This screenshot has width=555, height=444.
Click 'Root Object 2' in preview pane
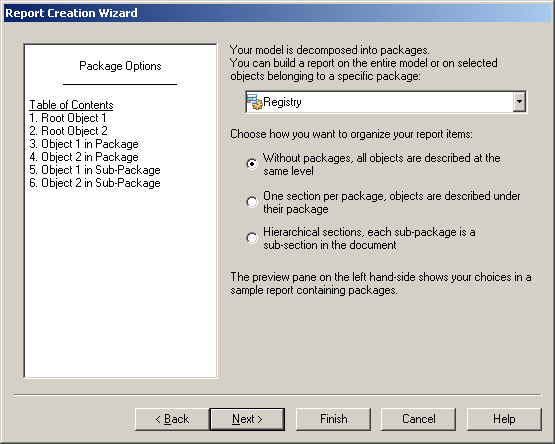(x=68, y=131)
